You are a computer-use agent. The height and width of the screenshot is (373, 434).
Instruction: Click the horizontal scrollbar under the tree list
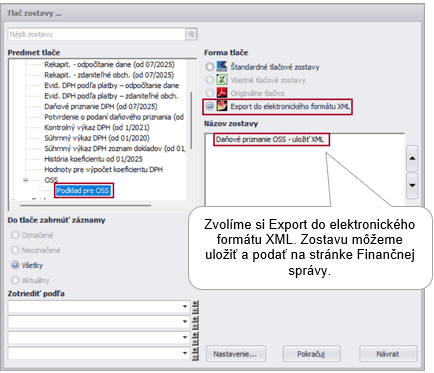pyautogui.click(x=86, y=205)
